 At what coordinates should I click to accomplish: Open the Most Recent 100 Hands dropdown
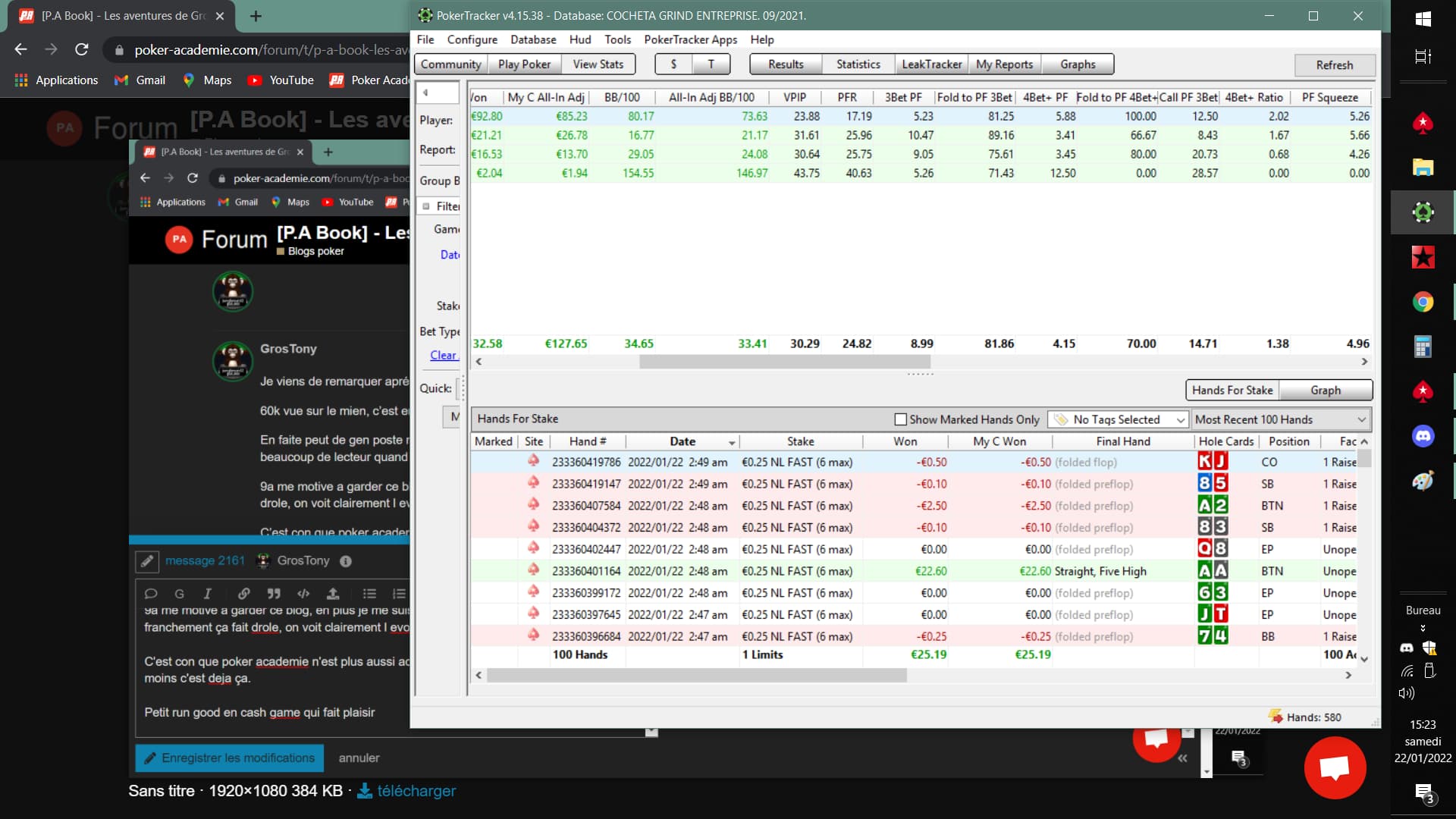(x=1281, y=419)
